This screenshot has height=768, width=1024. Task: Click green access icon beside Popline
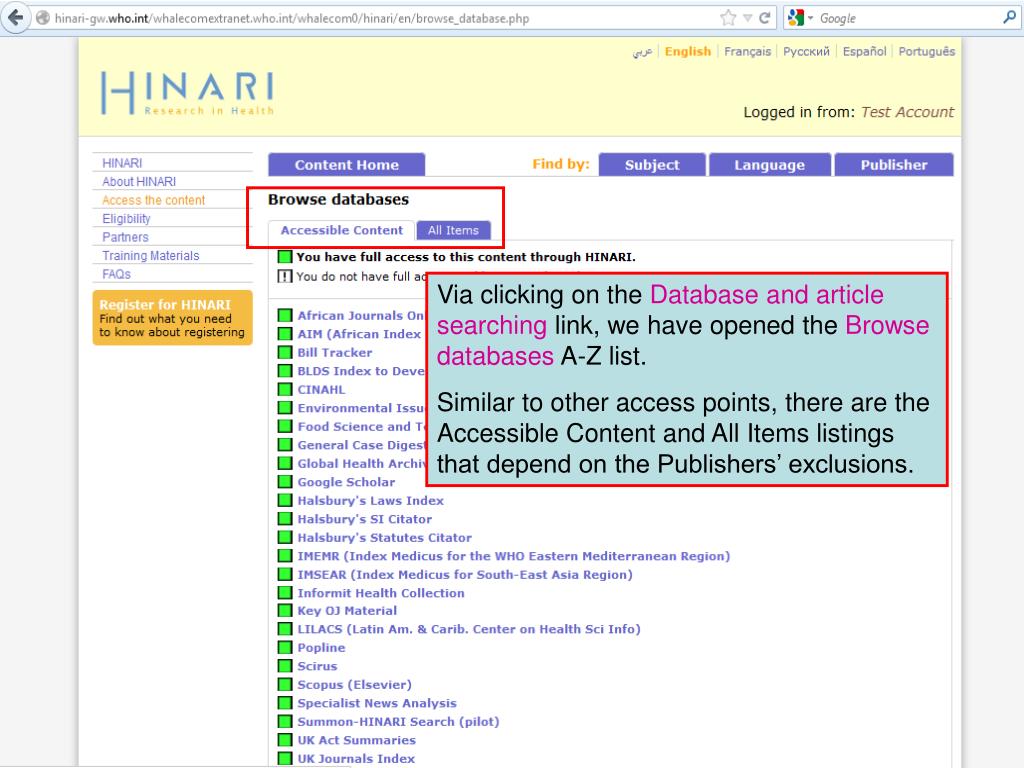click(x=285, y=648)
